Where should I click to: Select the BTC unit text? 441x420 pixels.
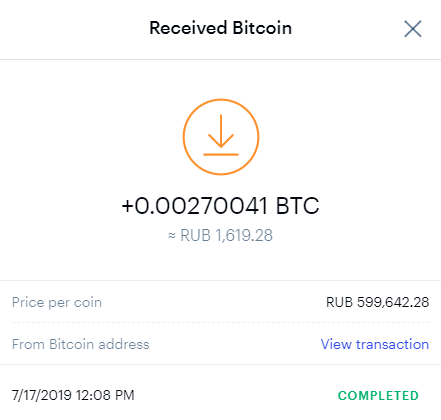pos(297,206)
